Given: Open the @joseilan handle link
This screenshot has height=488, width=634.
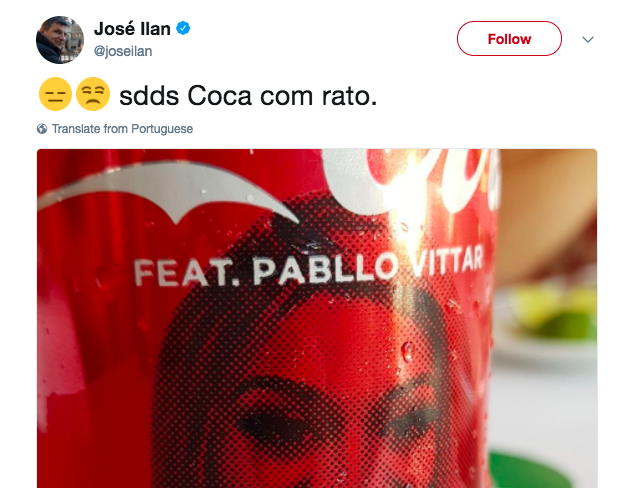Looking at the screenshot, I should (x=123, y=51).
